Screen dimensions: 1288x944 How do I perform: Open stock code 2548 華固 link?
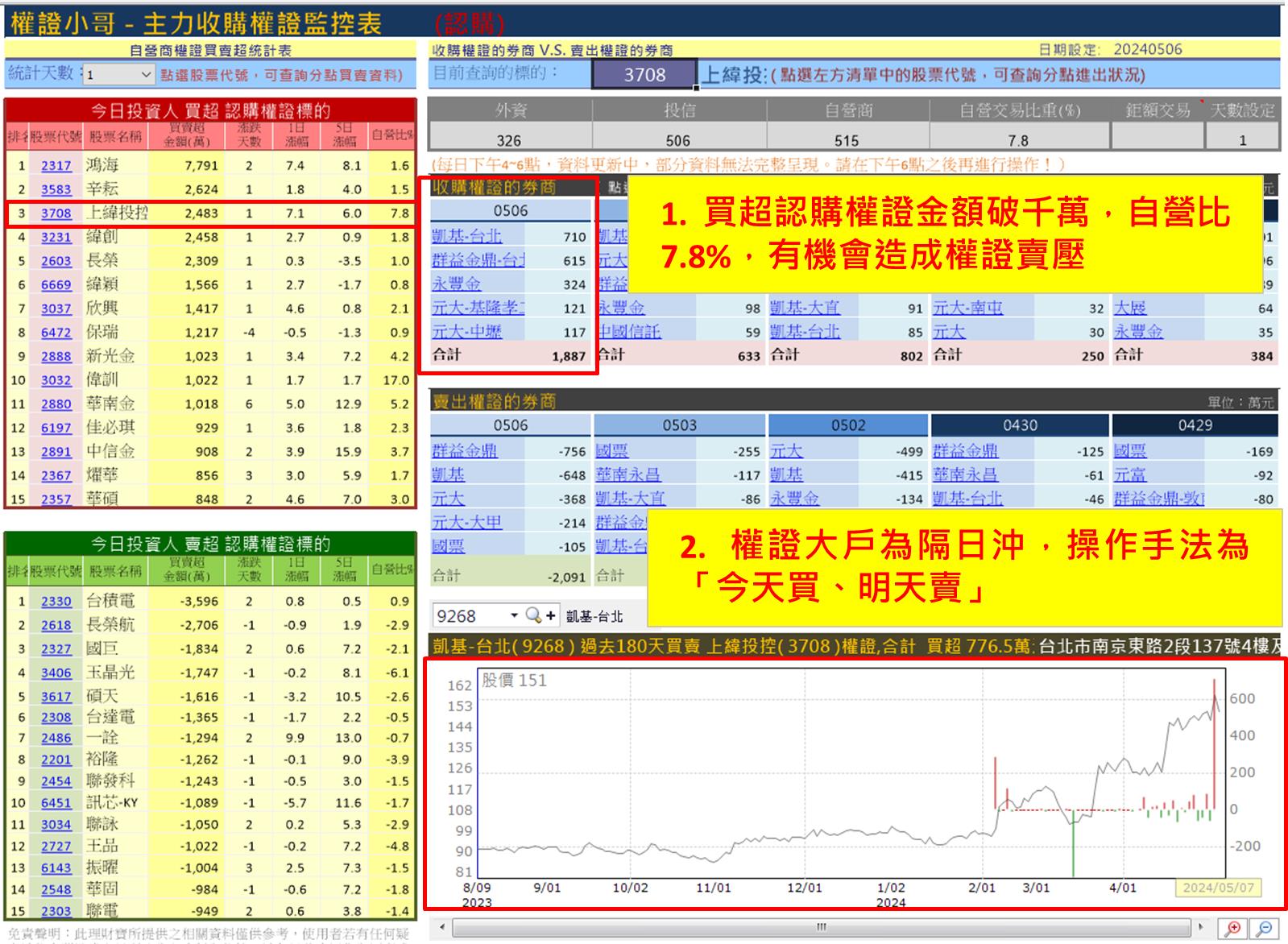56,890
